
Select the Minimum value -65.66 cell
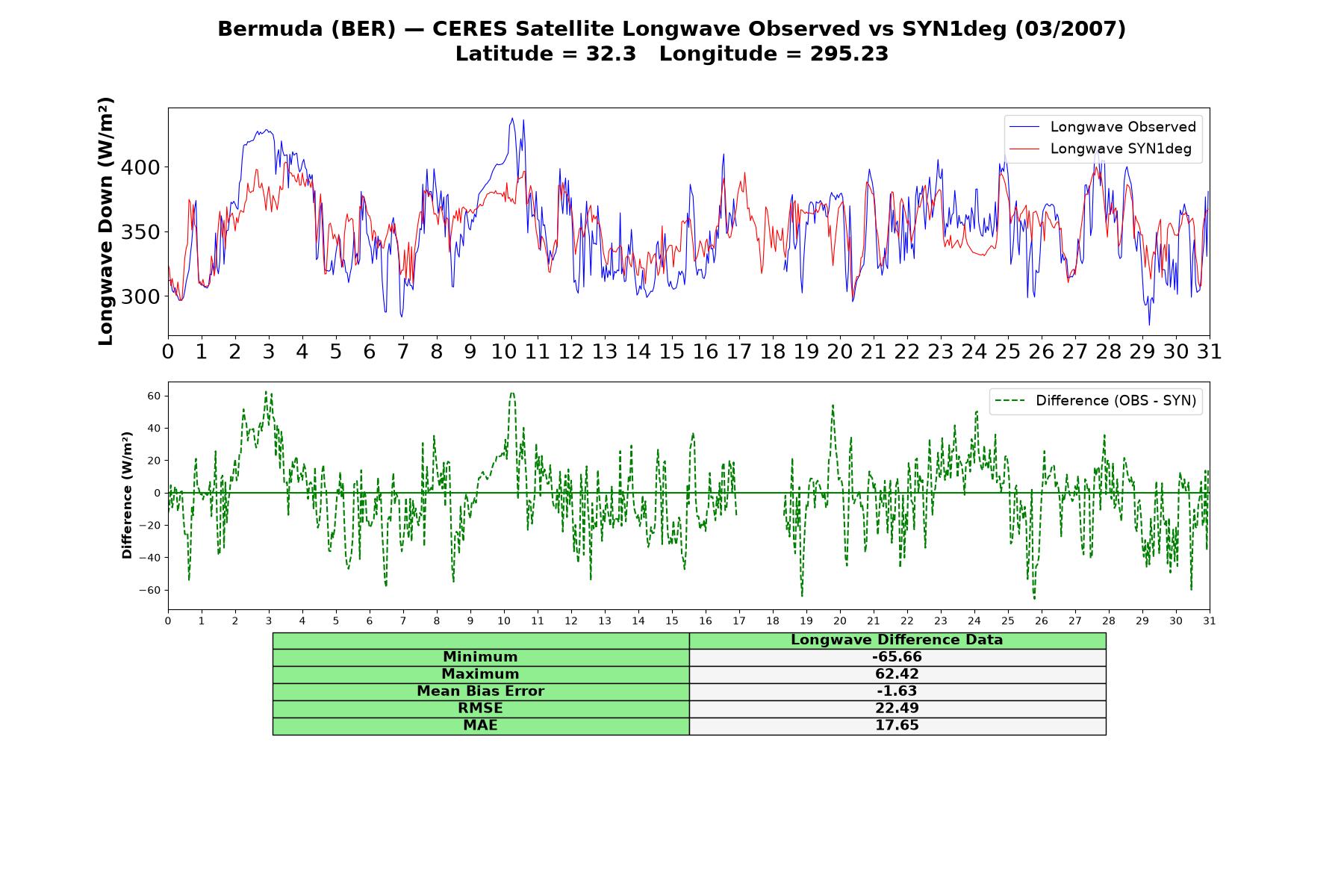[x=897, y=657]
